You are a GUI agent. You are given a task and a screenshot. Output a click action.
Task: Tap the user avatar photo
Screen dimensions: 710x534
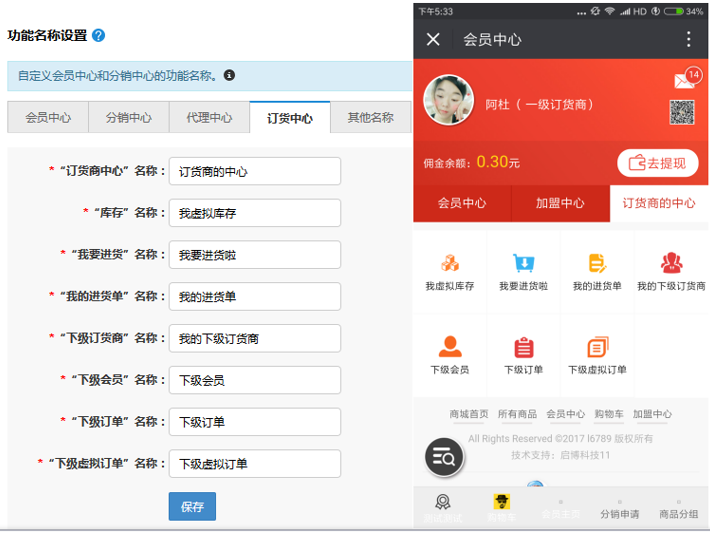[448, 101]
